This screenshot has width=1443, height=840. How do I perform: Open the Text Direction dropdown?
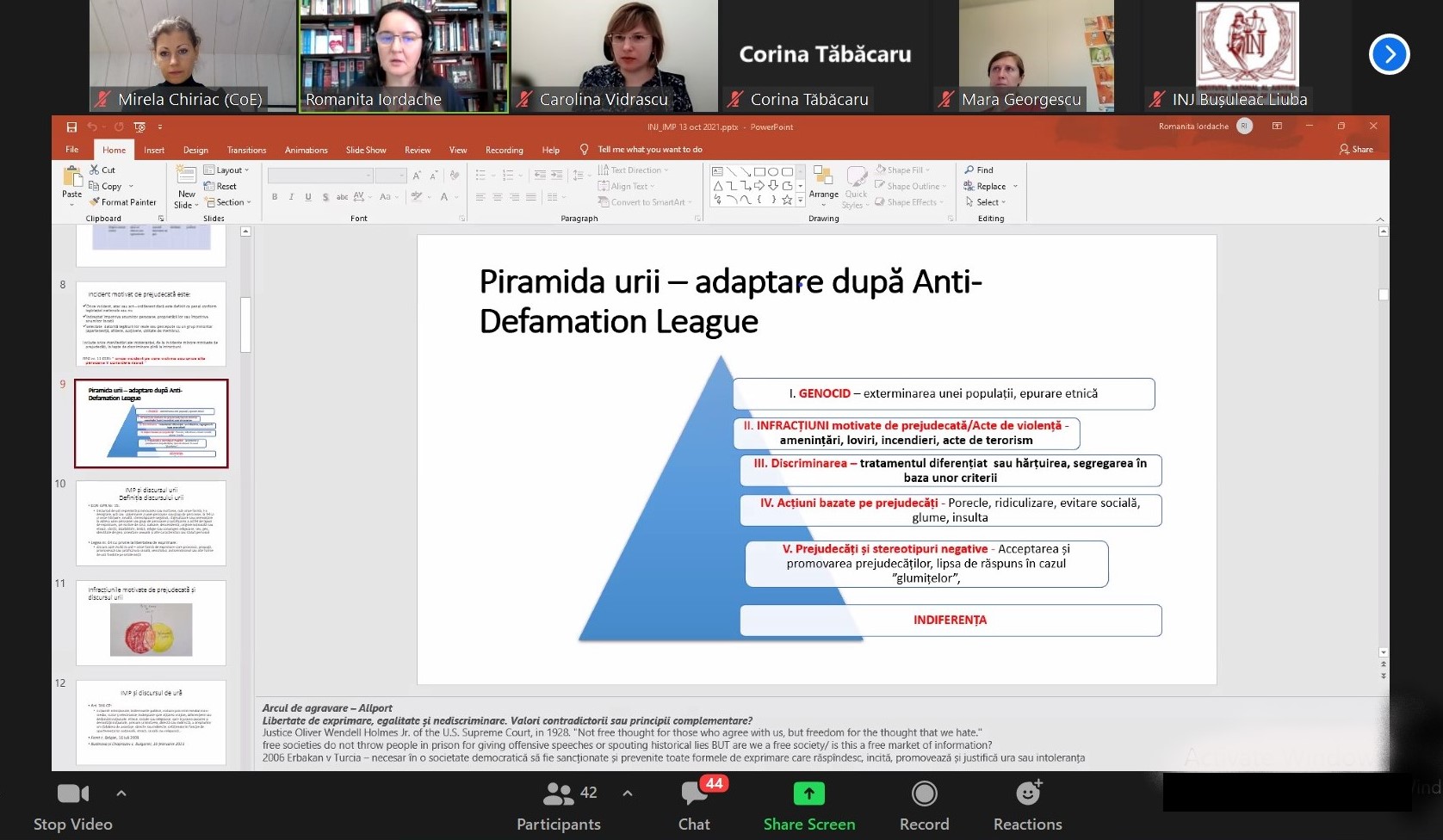tap(634, 170)
